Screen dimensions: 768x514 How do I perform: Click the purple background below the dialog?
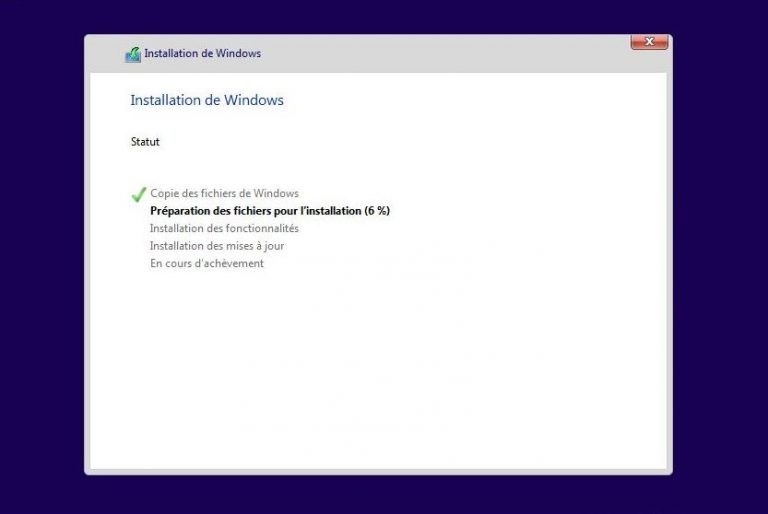(384, 495)
